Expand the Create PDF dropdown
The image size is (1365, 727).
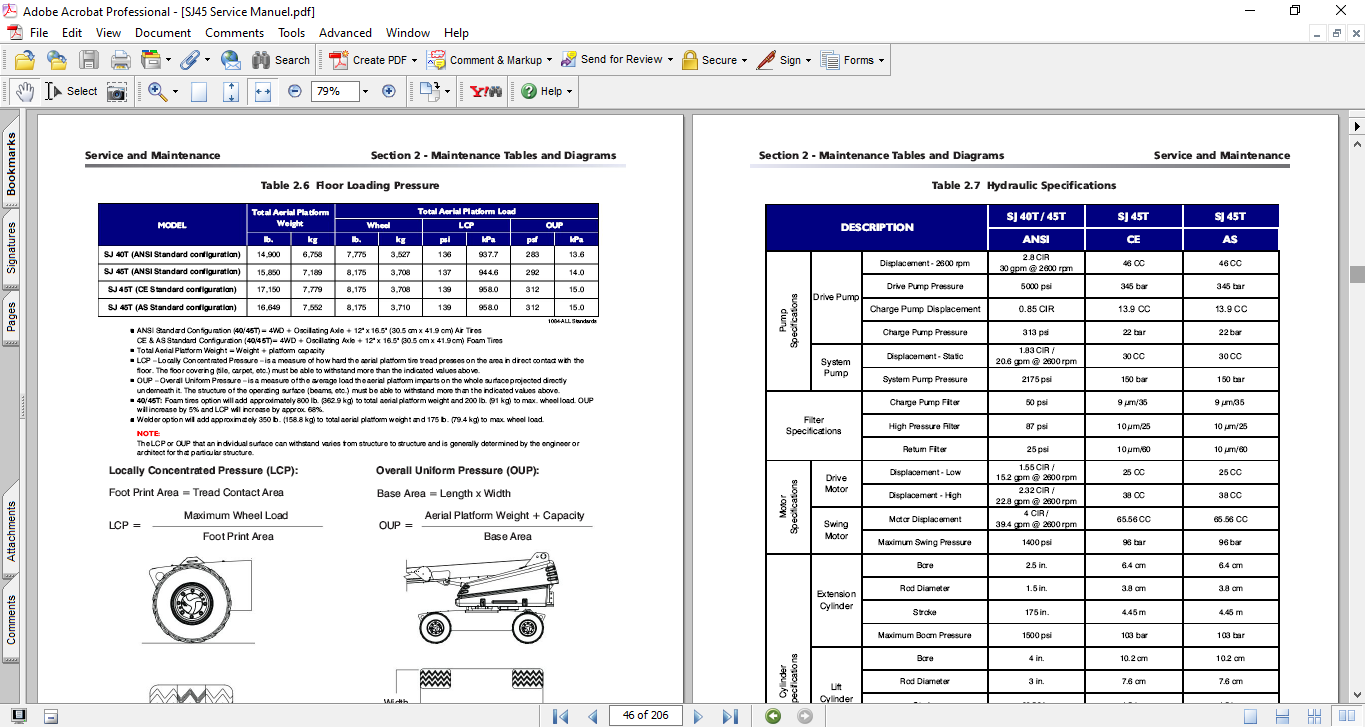coord(415,60)
